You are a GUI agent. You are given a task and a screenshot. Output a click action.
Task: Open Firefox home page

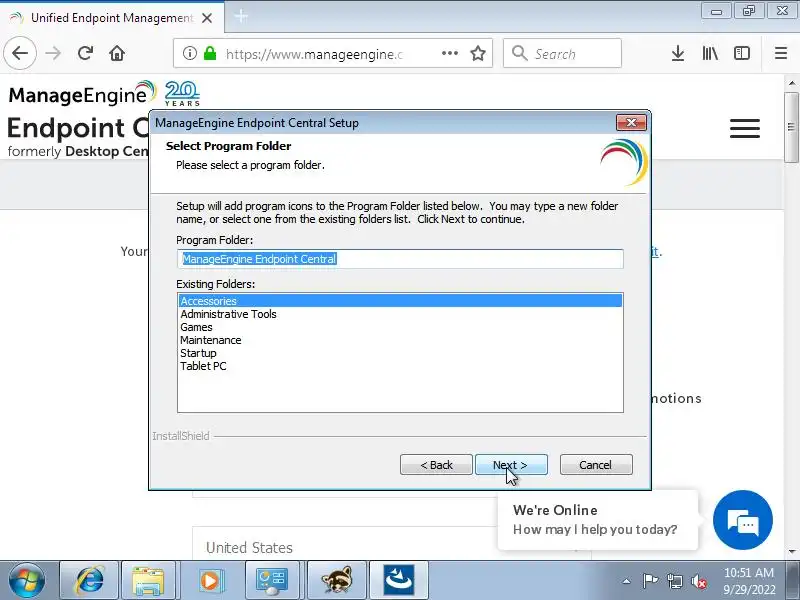click(117, 53)
